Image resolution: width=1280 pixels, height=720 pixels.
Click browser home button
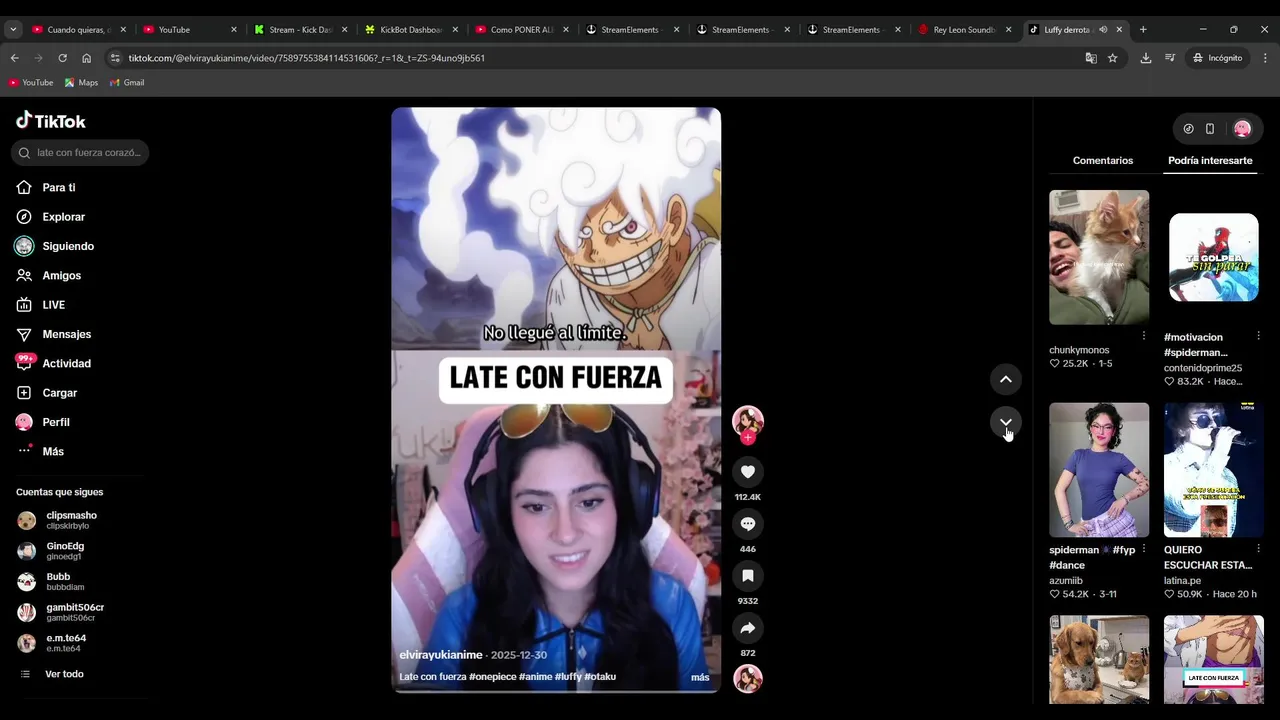pyautogui.click(x=86, y=58)
